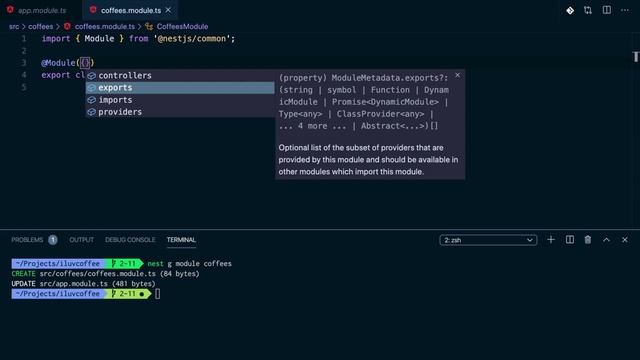
Task: Click the editor scrollbar marker
Action: (636, 57)
